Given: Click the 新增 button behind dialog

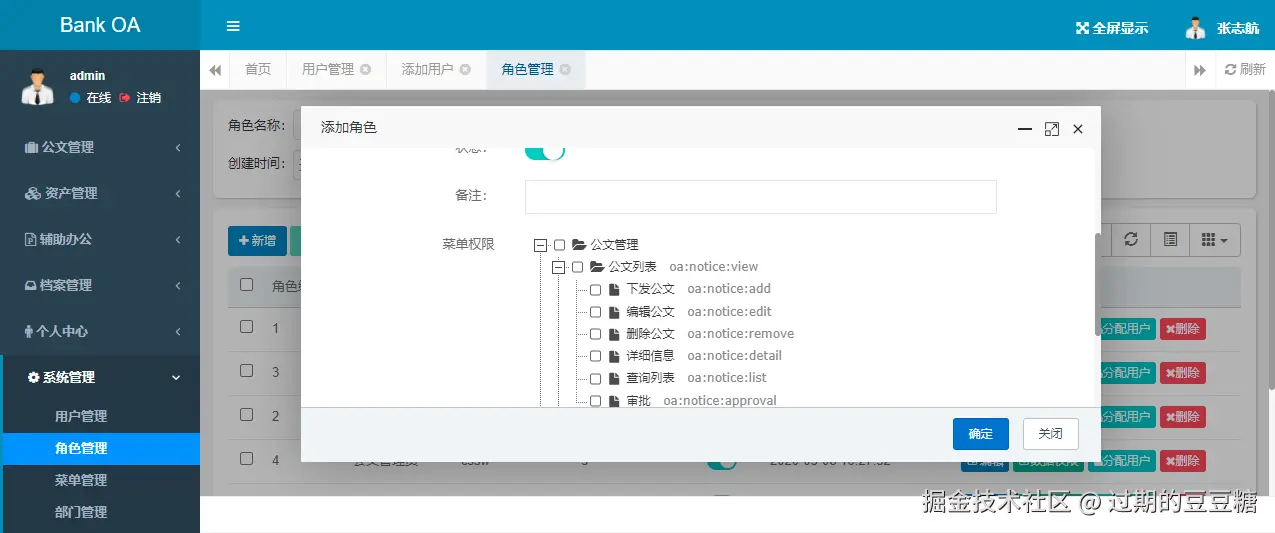Looking at the screenshot, I should click(257, 241).
